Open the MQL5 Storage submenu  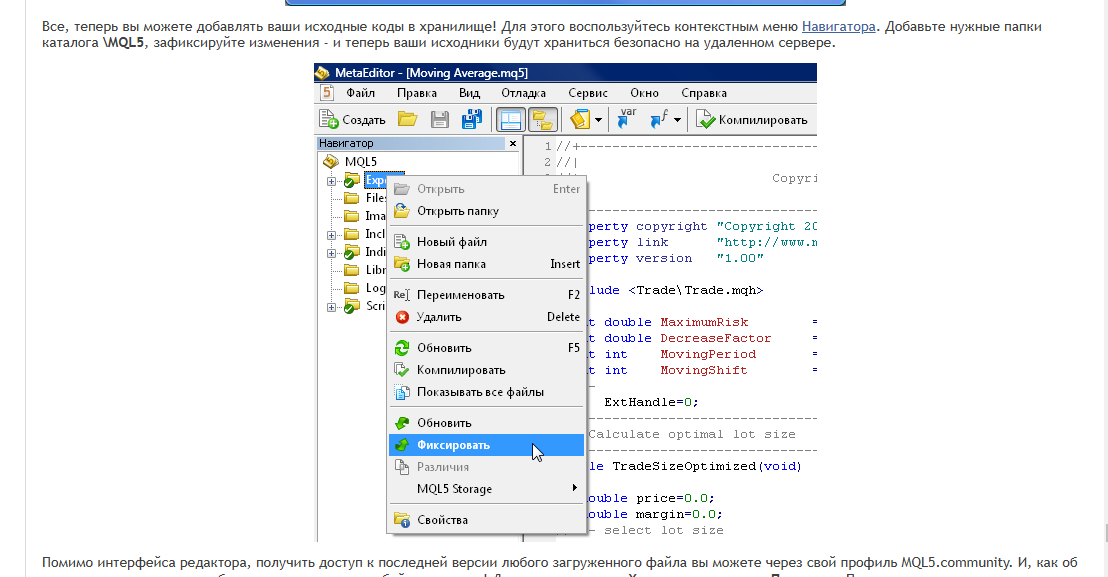(x=486, y=489)
